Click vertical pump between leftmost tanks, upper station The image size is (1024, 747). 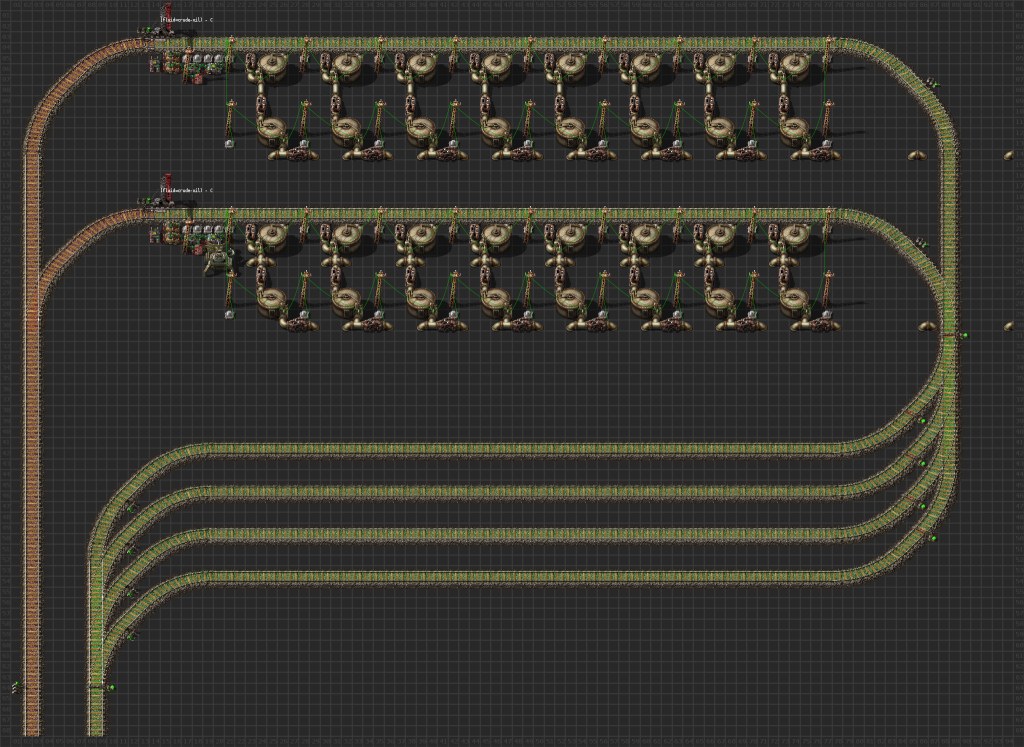(x=261, y=103)
